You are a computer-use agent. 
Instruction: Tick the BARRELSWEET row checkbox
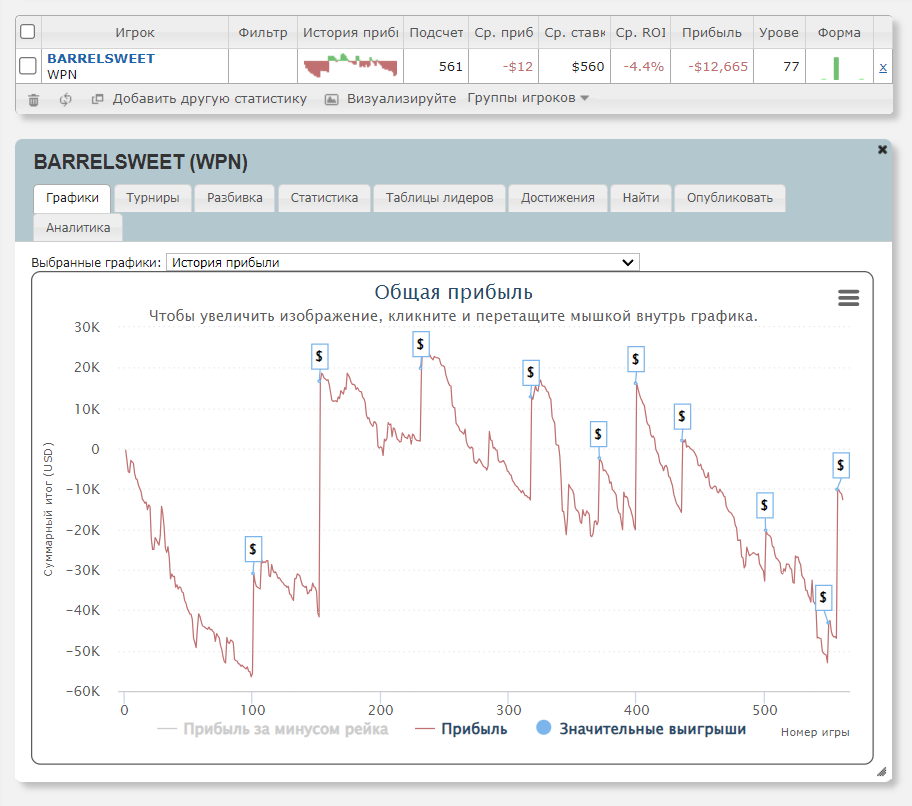tap(28, 67)
